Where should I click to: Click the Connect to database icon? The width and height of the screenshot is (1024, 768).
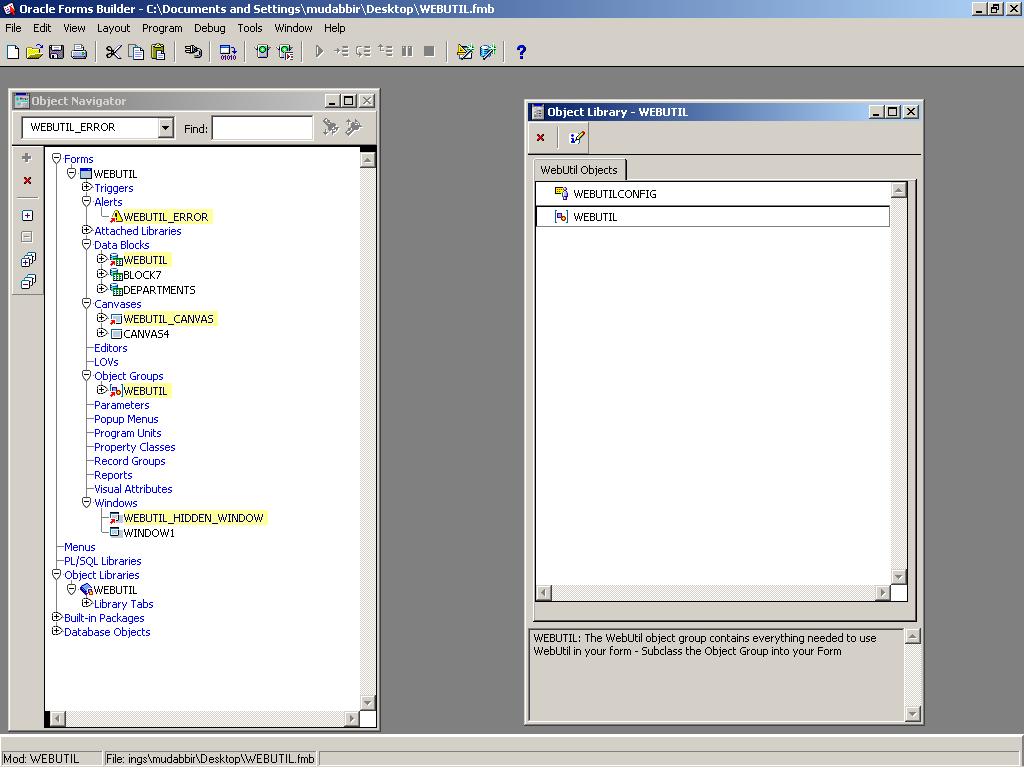tap(193, 52)
